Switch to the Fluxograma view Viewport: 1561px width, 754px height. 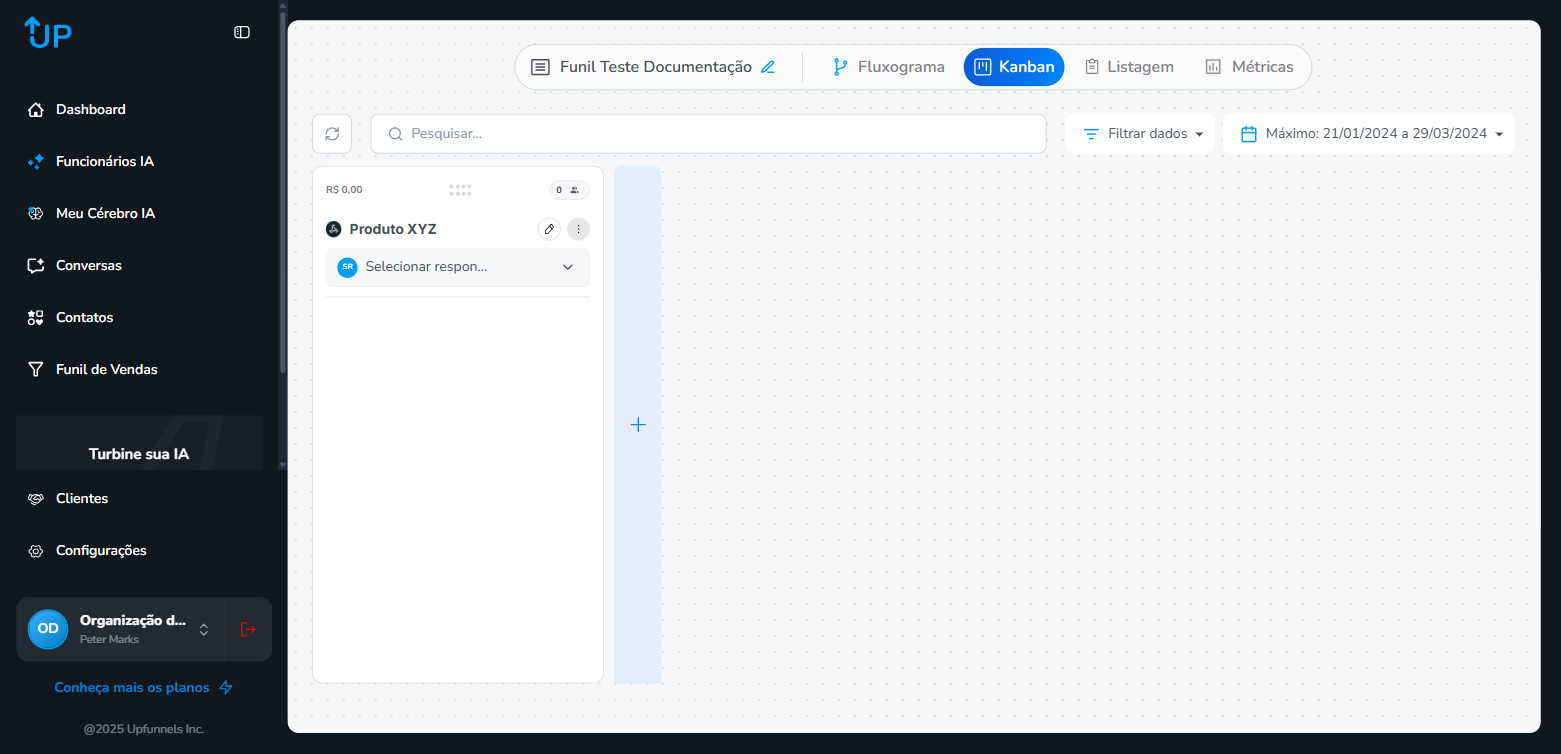tap(888, 66)
